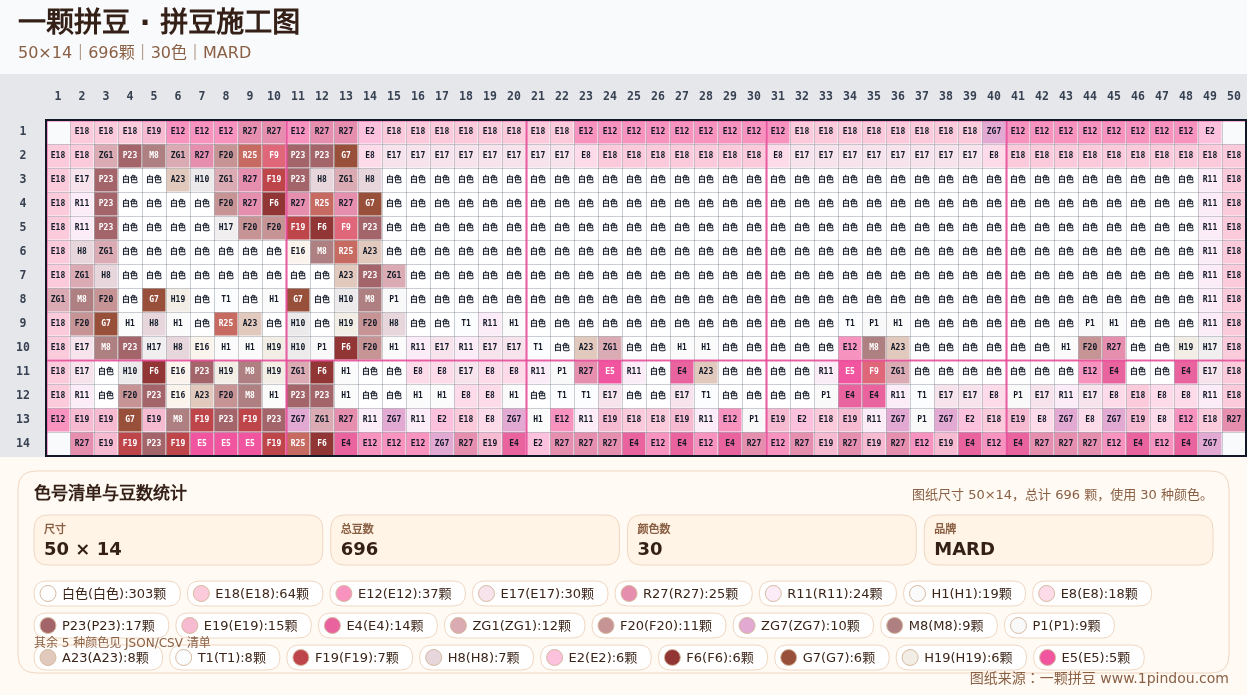Click row header 7
The image size is (1247, 695).
(23, 275)
